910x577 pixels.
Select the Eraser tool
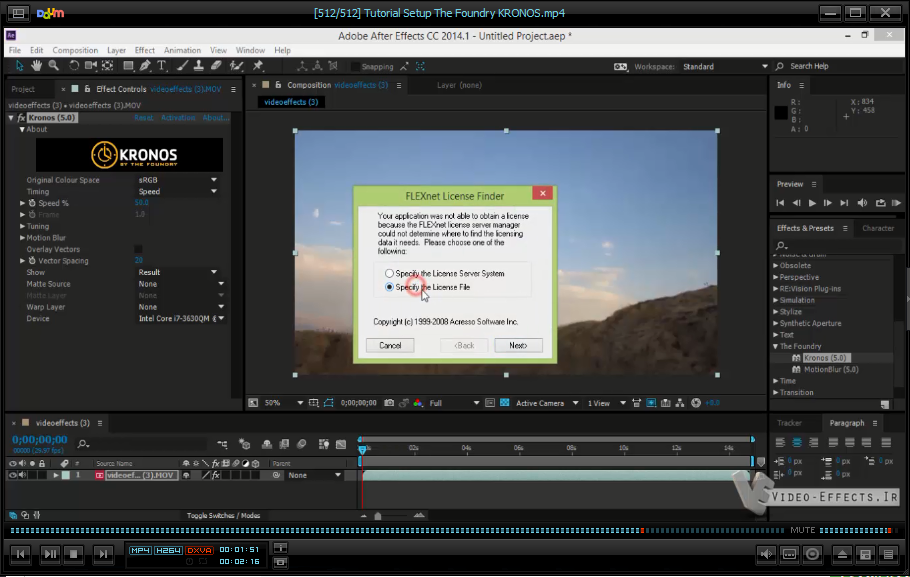216,66
